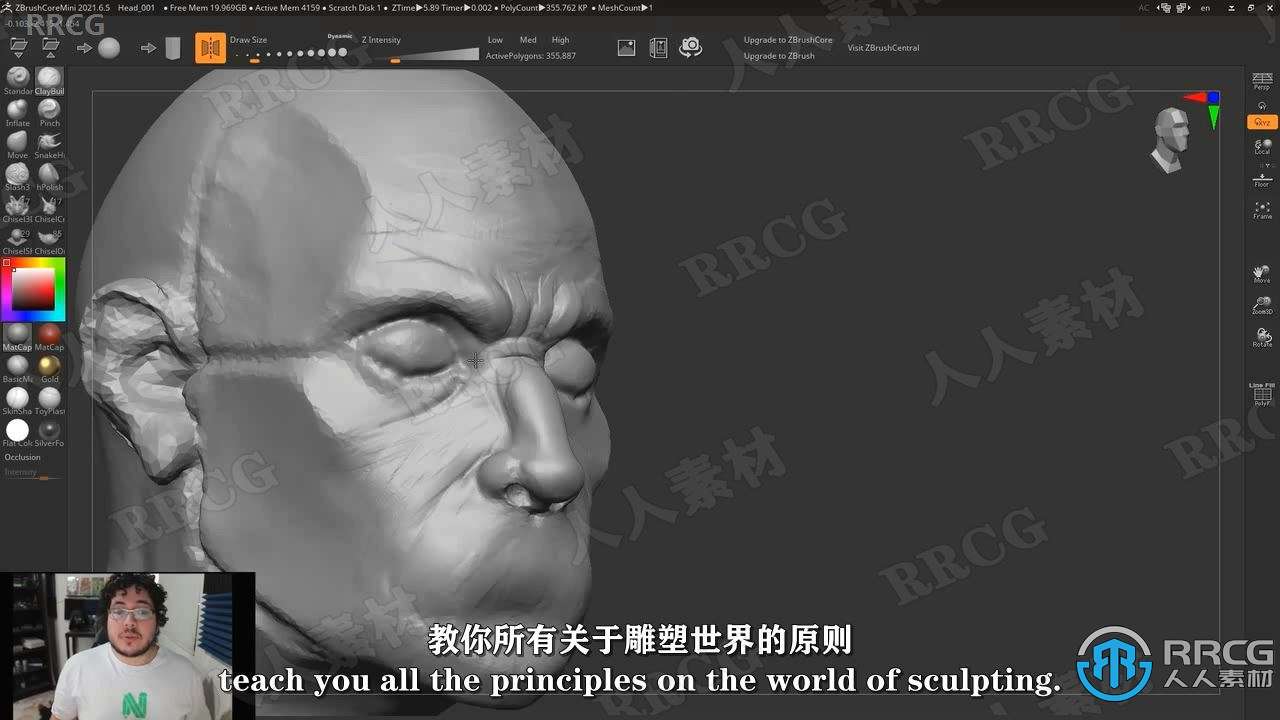
Task: Apply the Gold material
Action: coord(49,369)
